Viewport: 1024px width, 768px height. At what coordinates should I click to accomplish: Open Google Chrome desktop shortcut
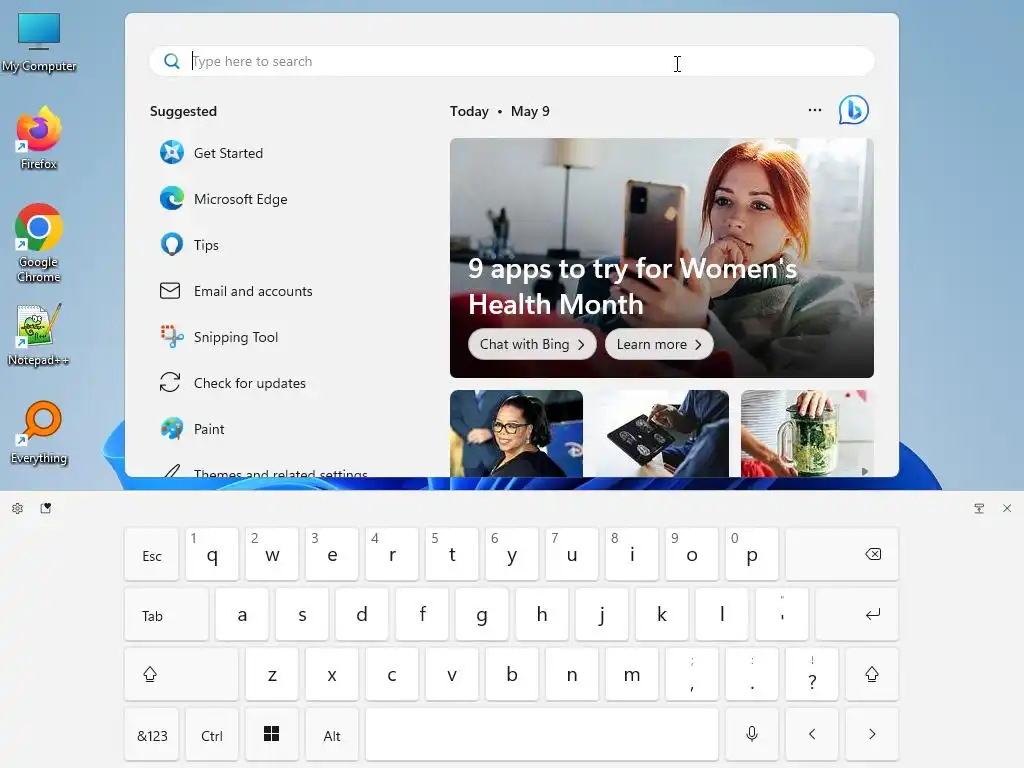point(39,243)
